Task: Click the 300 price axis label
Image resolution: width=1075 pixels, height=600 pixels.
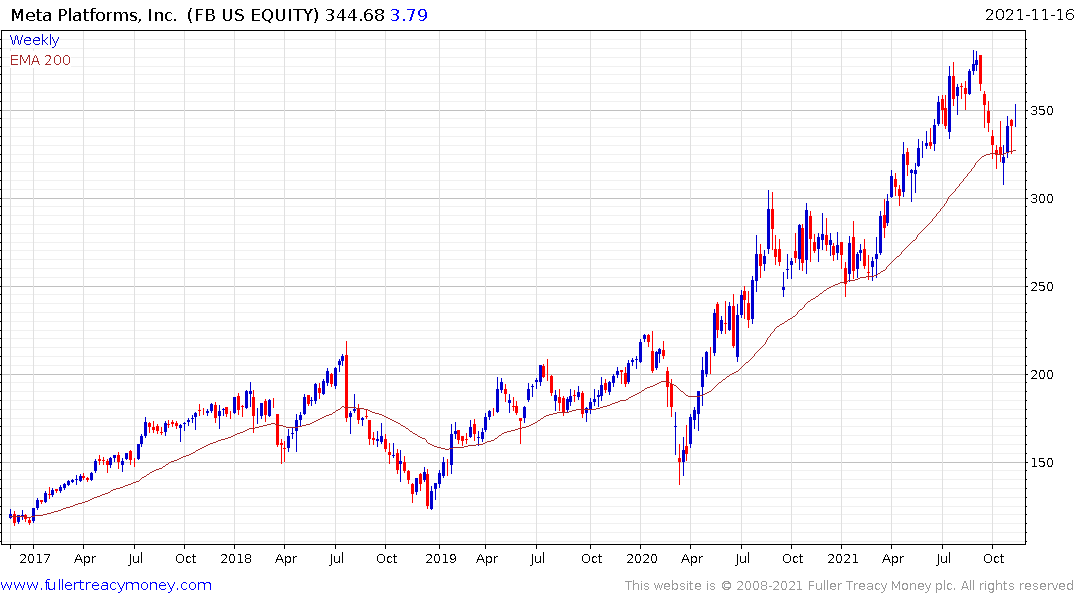Action: coord(1042,199)
